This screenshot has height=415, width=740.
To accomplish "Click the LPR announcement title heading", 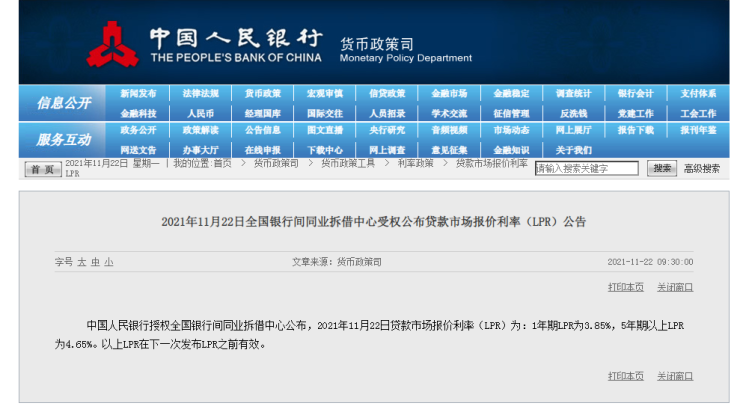I will 374,221.
